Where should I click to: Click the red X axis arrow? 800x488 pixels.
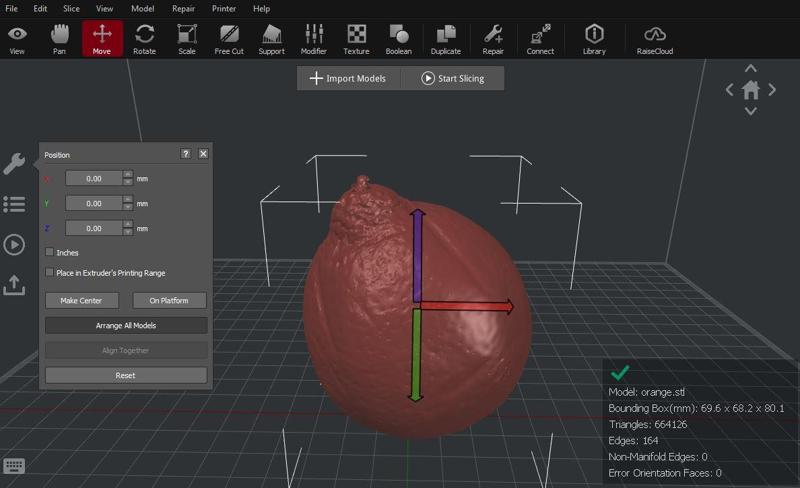click(467, 306)
